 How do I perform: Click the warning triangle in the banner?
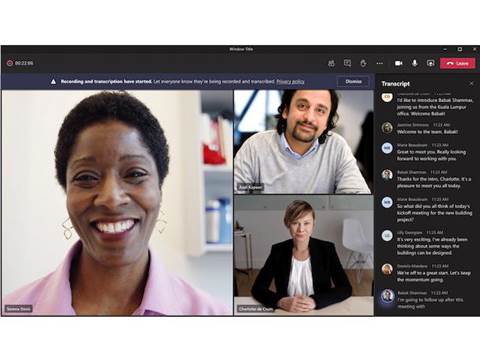click(53, 82)
